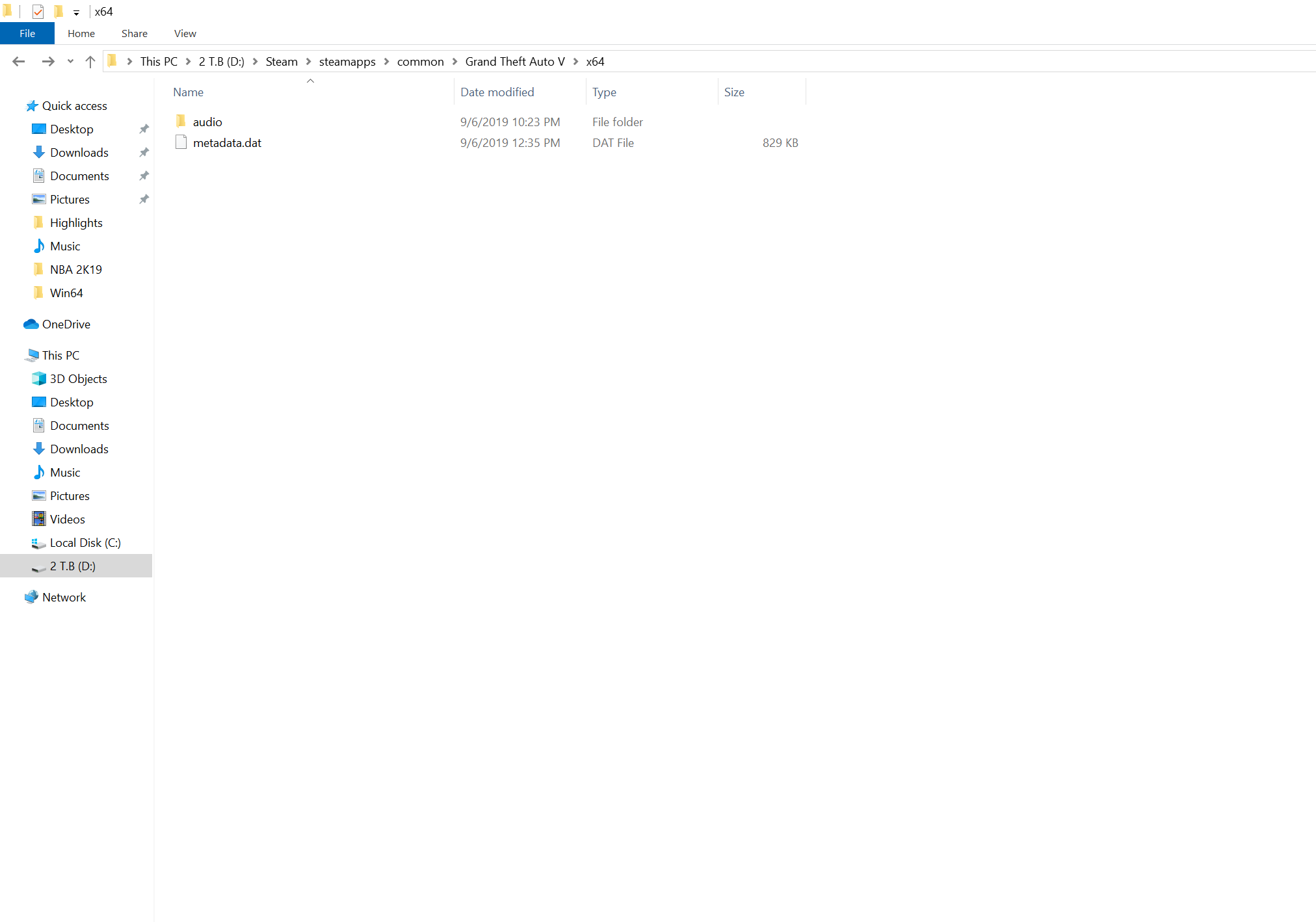The height and width of the screenshot is (922, 1316).
Task: Sort by the Date modified column header
Action: pos(497,92)
